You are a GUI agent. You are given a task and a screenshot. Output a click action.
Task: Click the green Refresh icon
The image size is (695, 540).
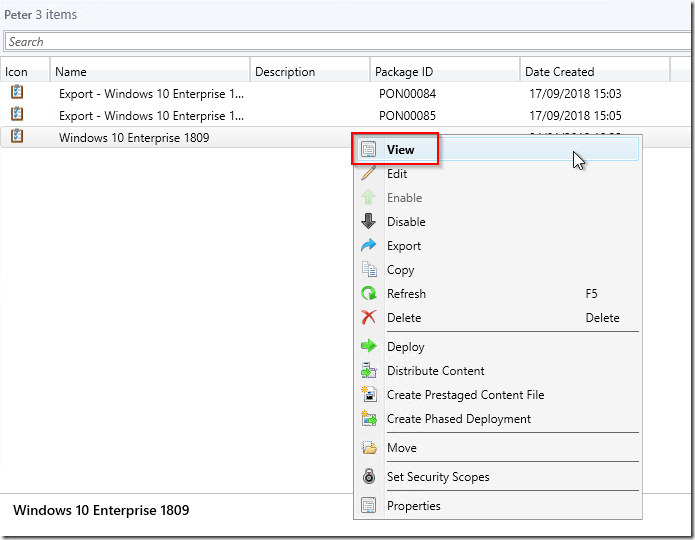(x=368, y=294)
